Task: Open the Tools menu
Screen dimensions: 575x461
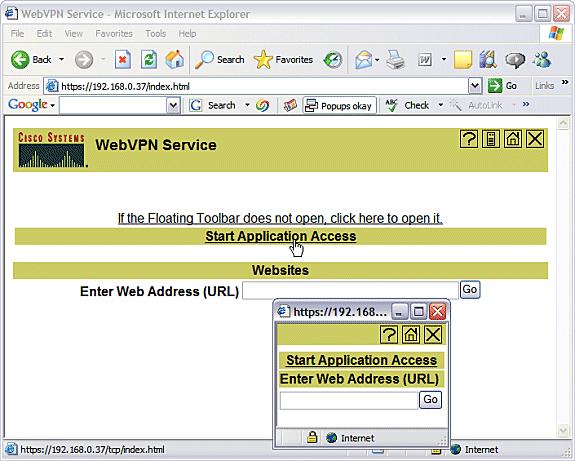Action: (x=155, y=34)
